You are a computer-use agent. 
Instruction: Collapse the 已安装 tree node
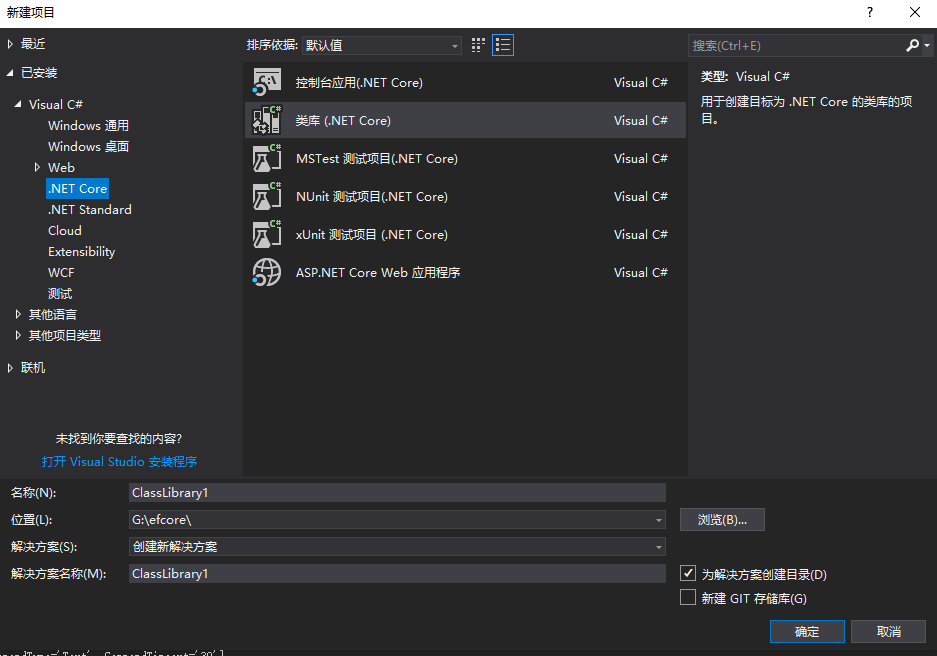10,73
